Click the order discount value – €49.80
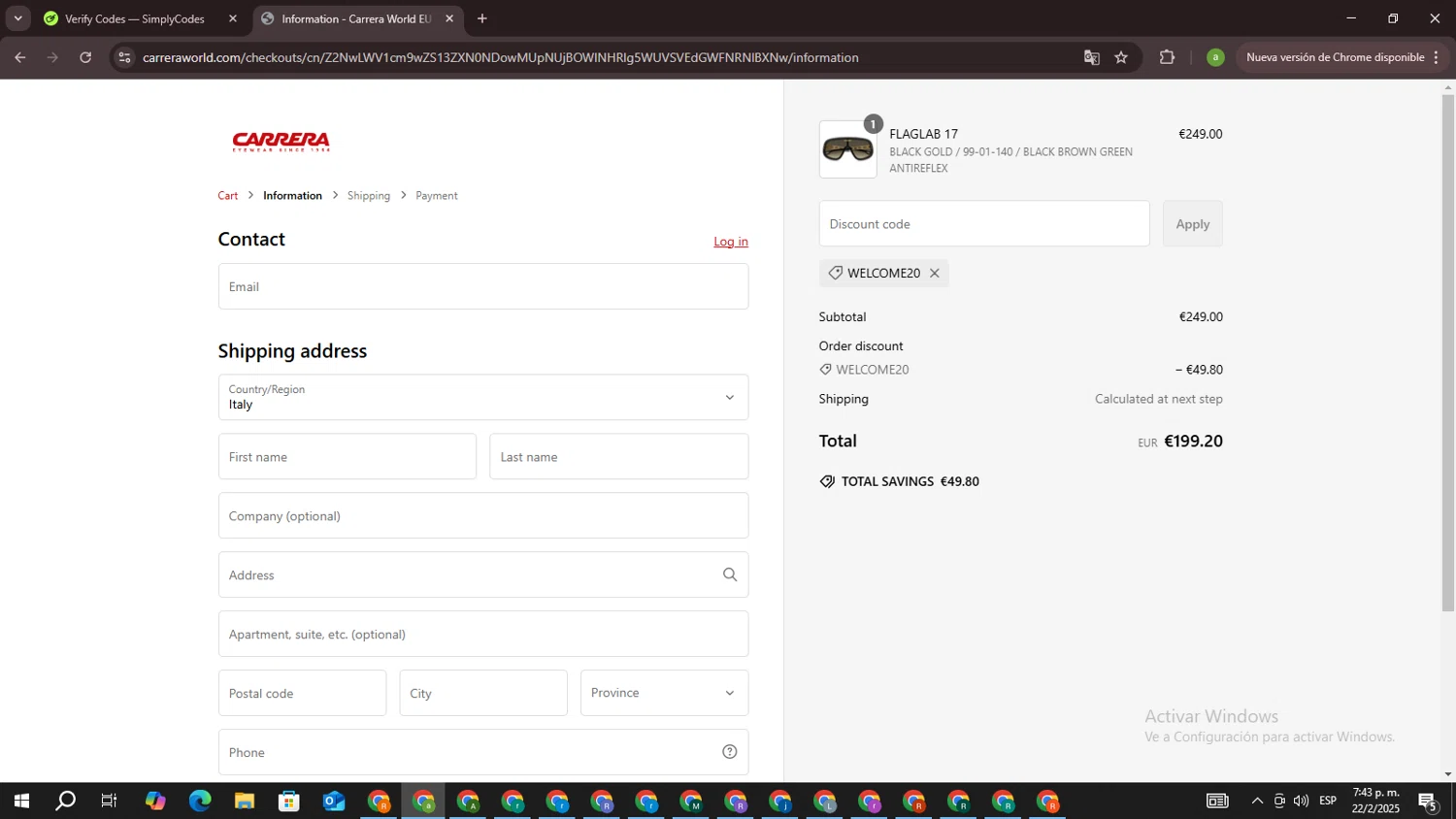The width and height of the screenshot is (1456, 819). [1199, 370]
